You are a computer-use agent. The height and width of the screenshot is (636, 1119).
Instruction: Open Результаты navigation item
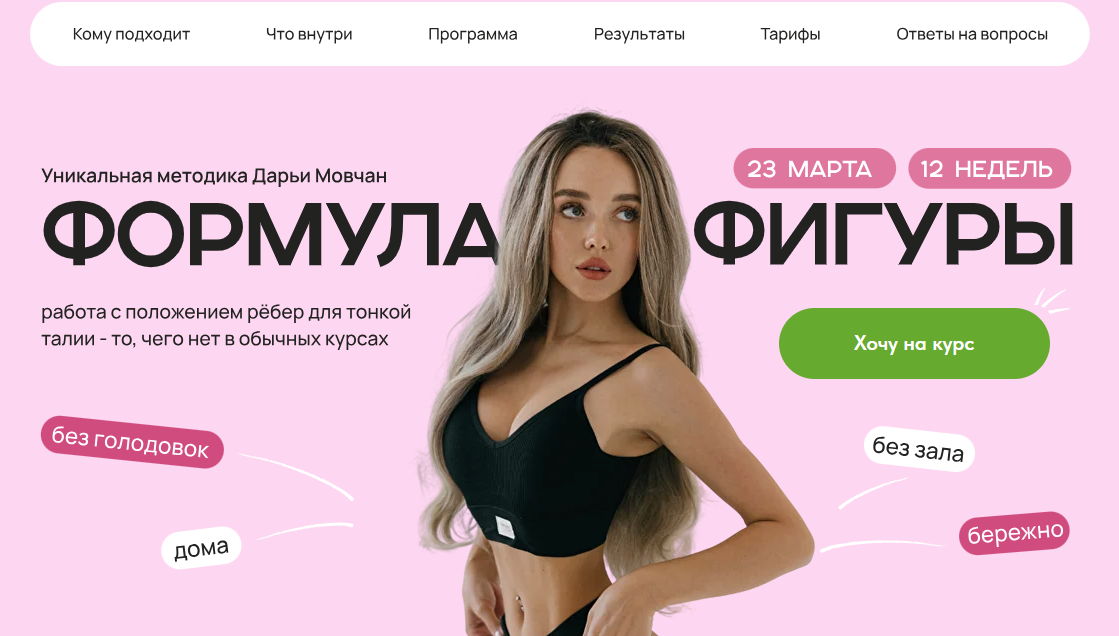tap(639, 34)
